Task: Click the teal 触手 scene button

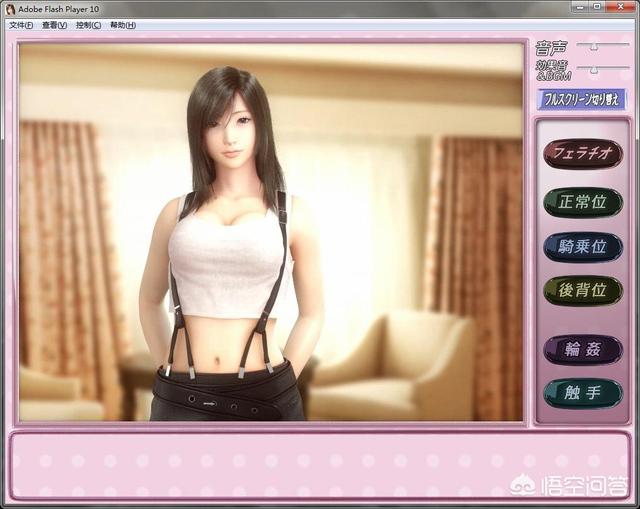Action: (583, 393)
